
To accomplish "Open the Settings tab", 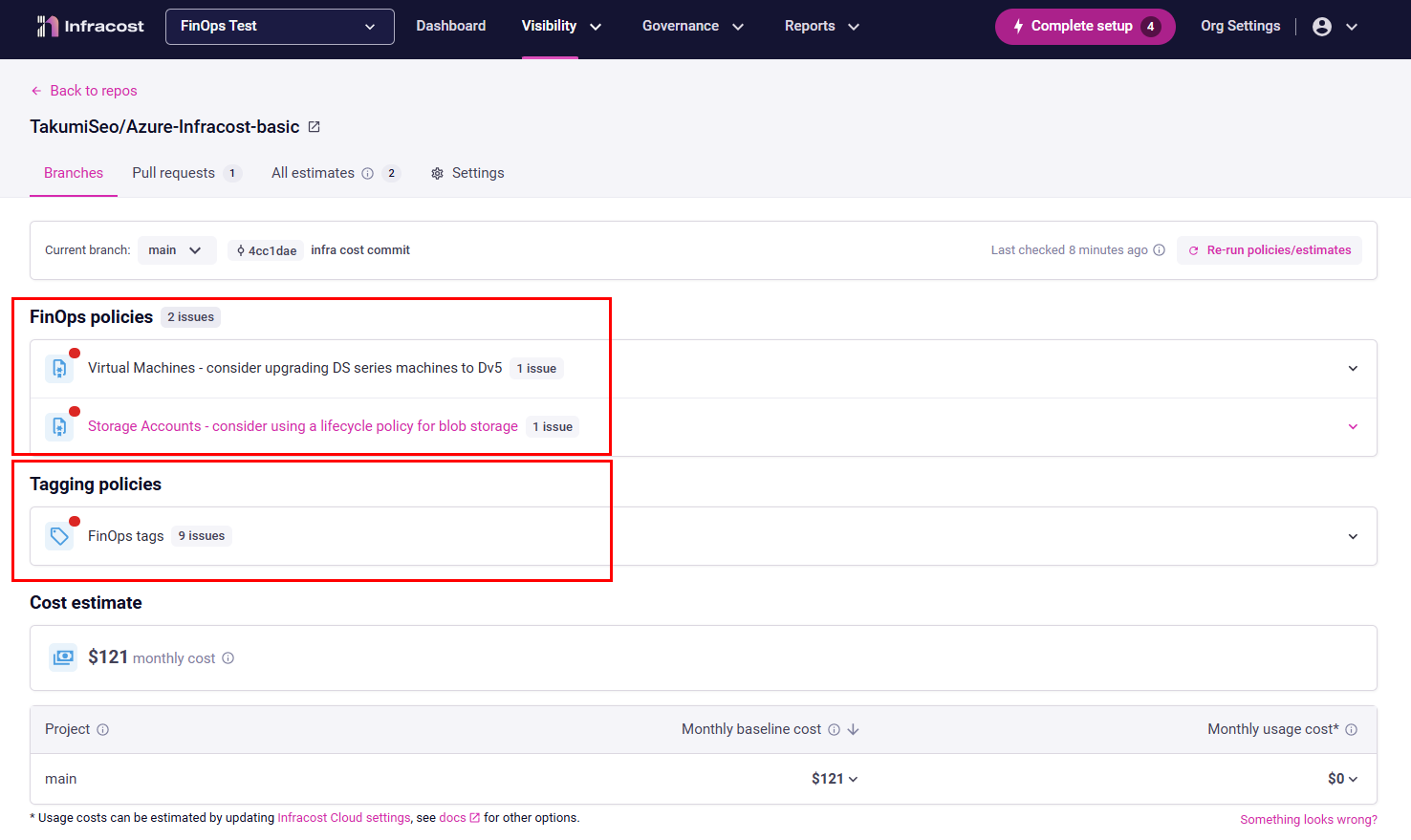I will (x=467, y=173).
